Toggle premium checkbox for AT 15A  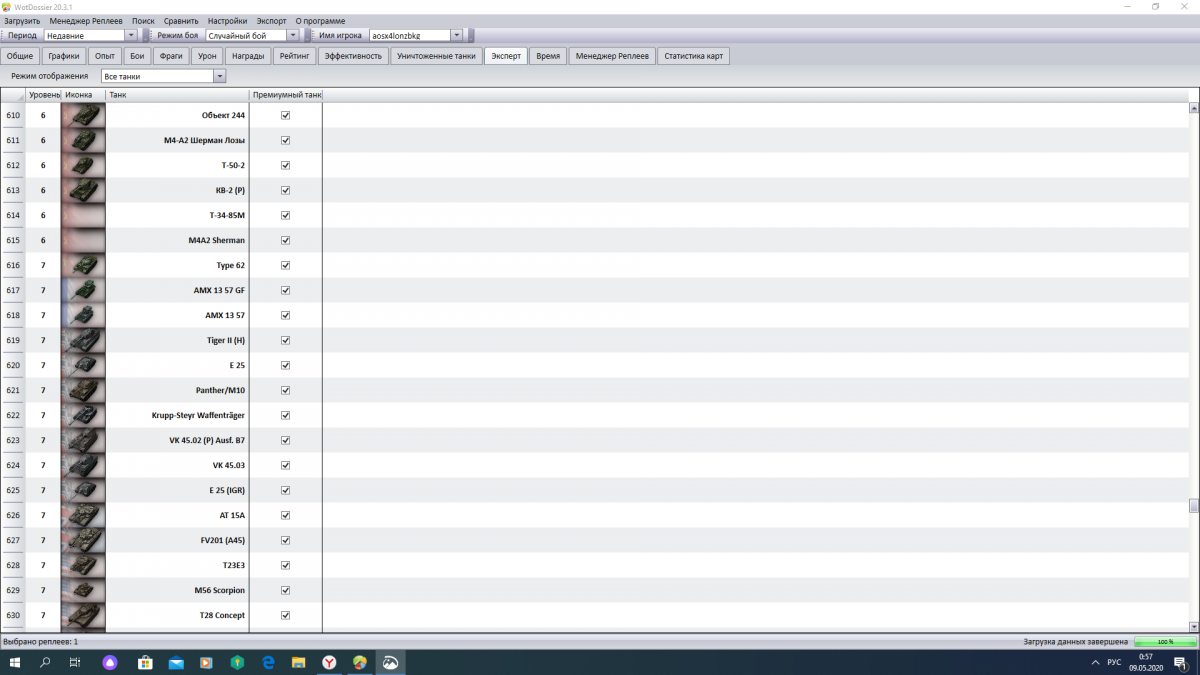coord(285,515)
